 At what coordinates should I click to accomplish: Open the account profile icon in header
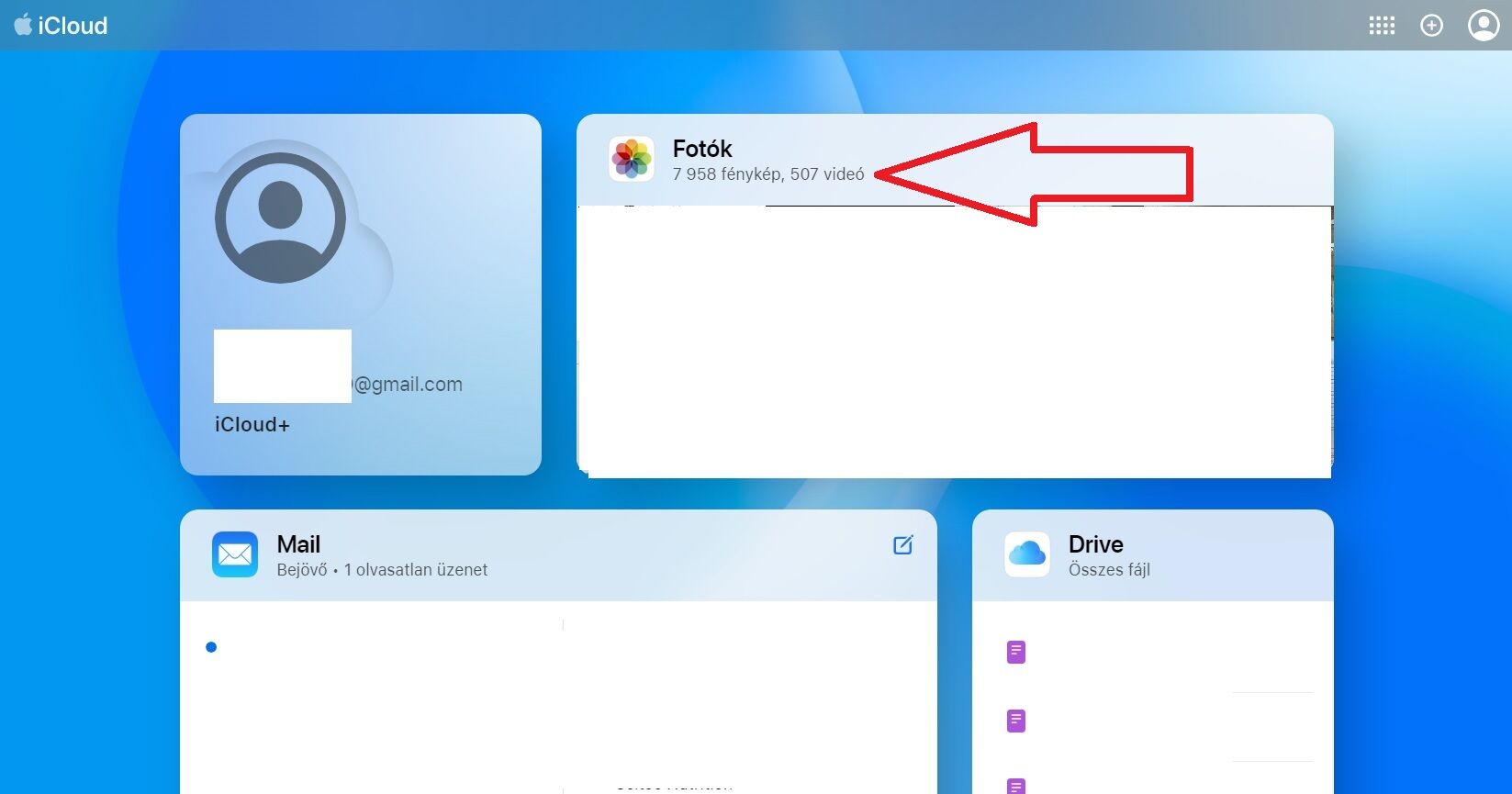coord(1484,26)
